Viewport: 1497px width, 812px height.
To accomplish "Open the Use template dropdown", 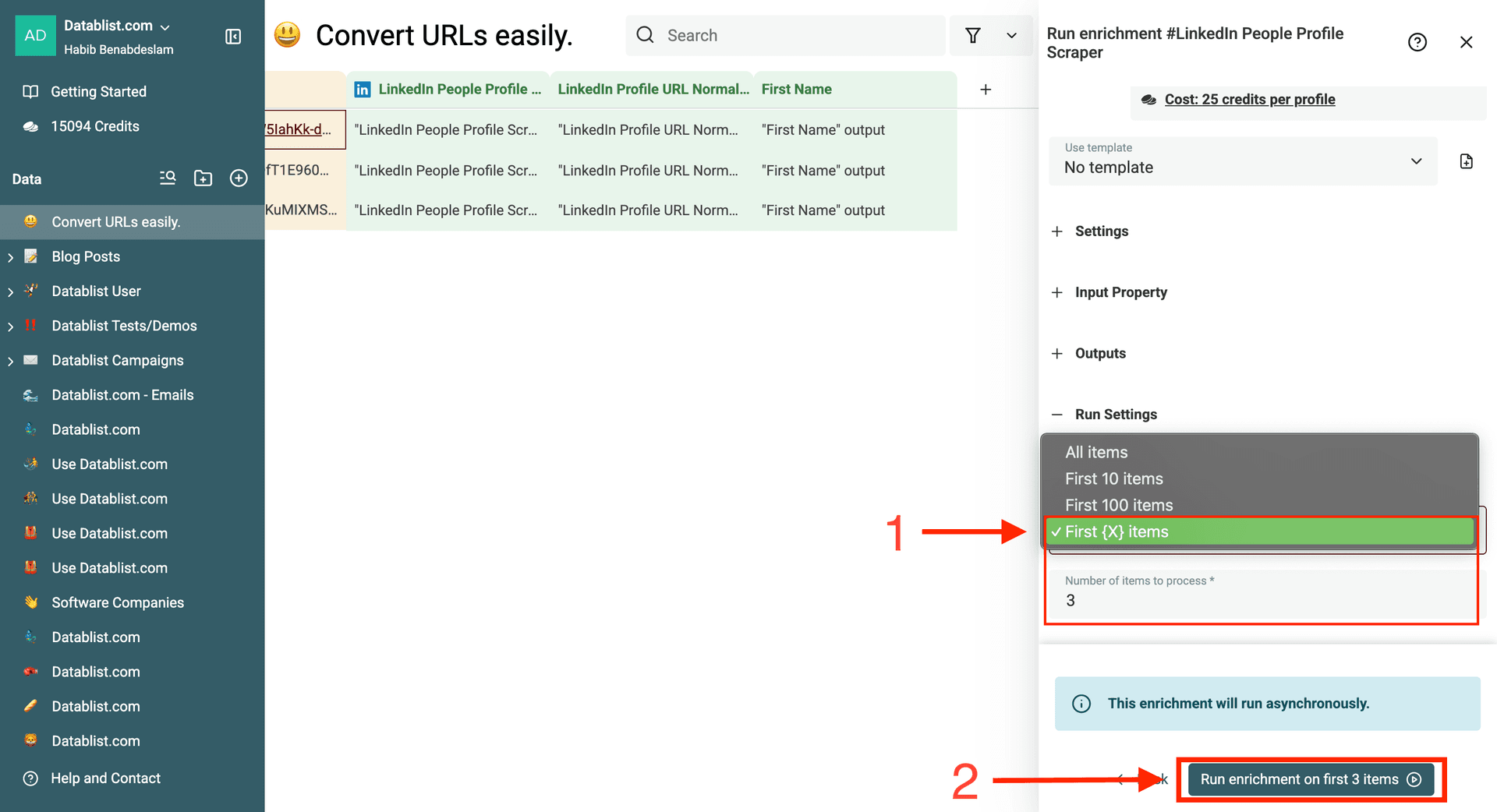I will pos(1243,161).
